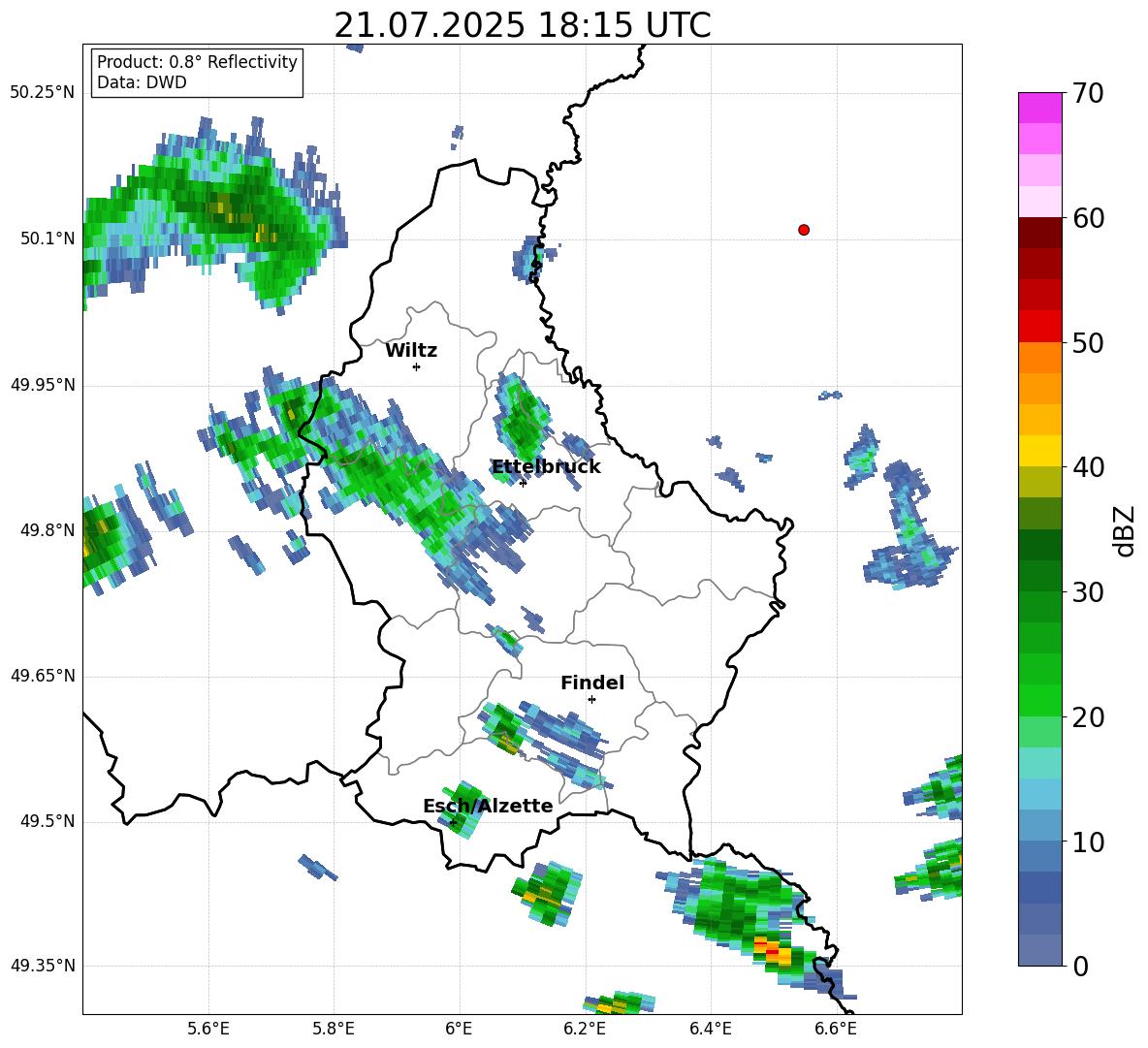
Task: Click the colorbar tick label 10
Action: 1089,842
